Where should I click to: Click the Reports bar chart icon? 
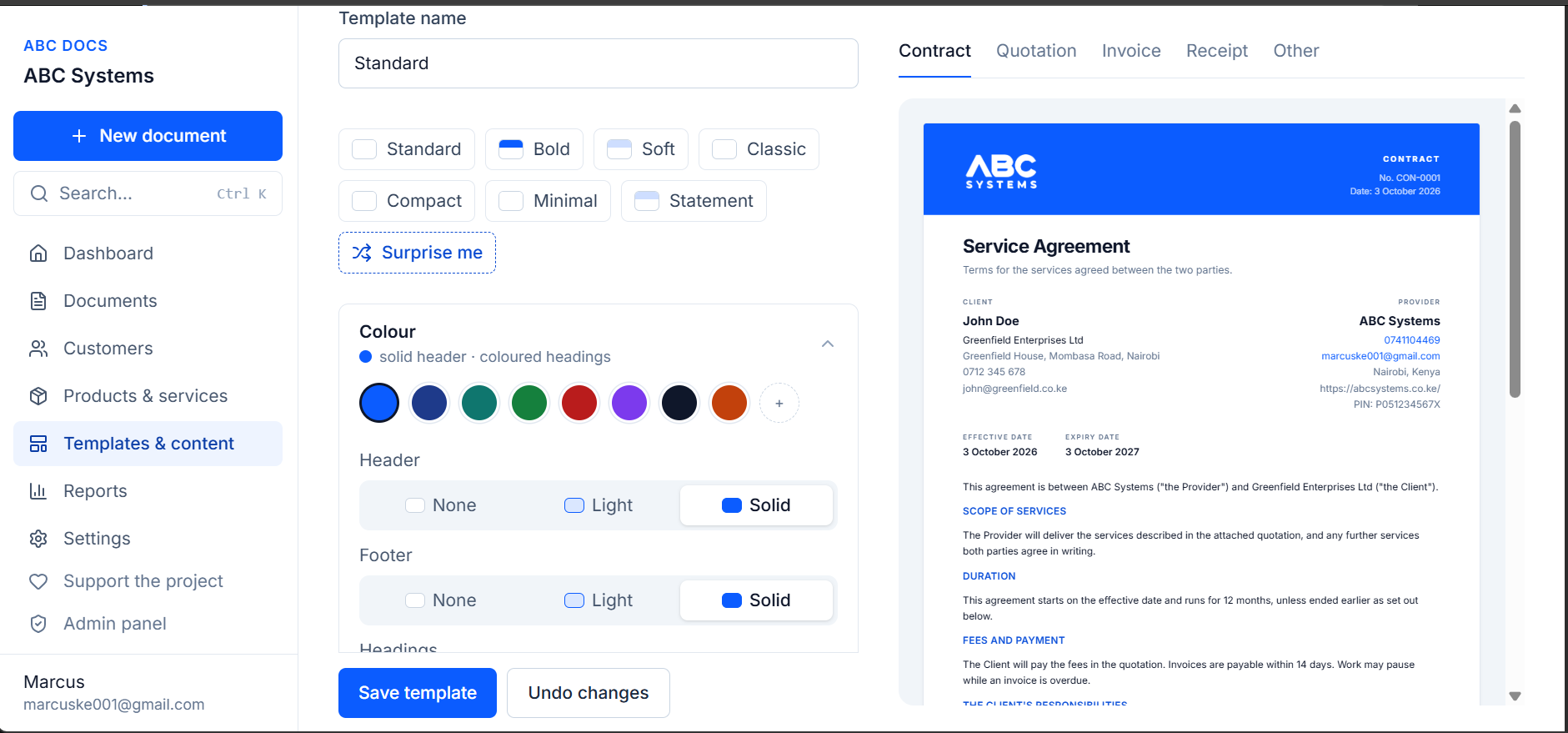(38, 491)
